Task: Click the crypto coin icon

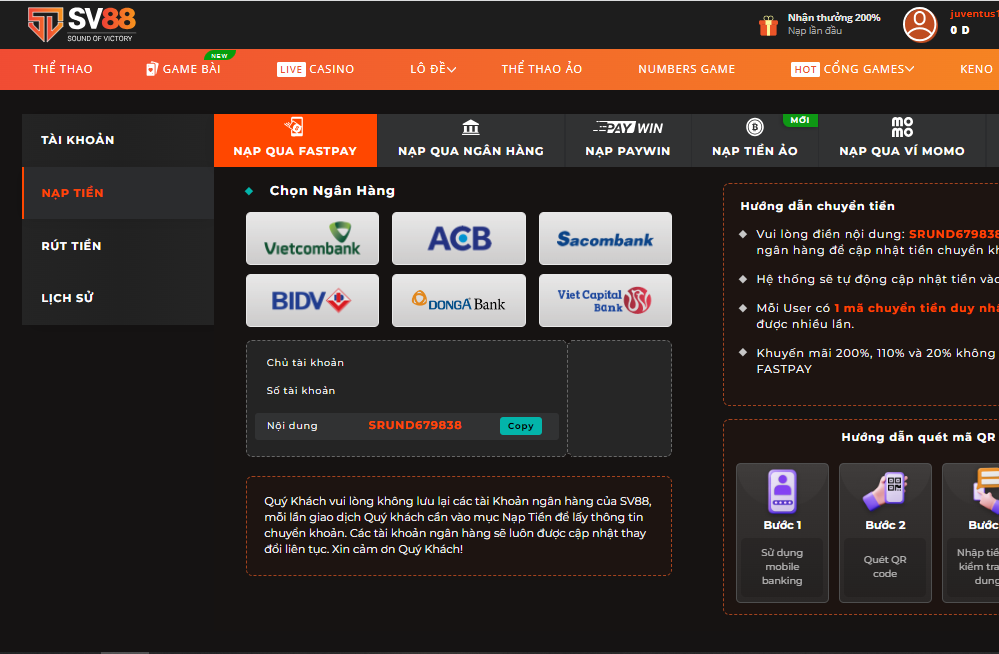Action: point(754,127)
